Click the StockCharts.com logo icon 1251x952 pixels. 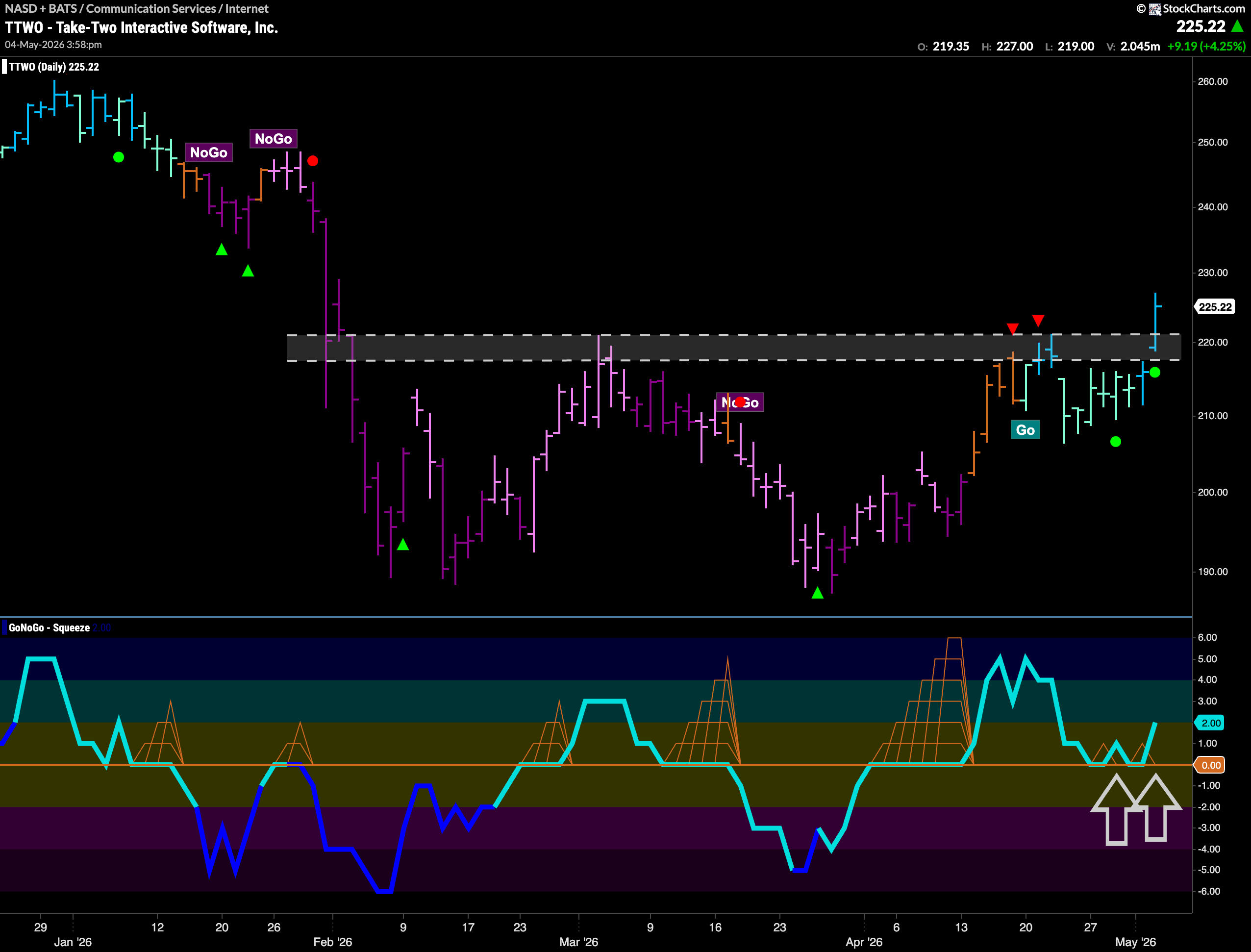click(1155, 8)
